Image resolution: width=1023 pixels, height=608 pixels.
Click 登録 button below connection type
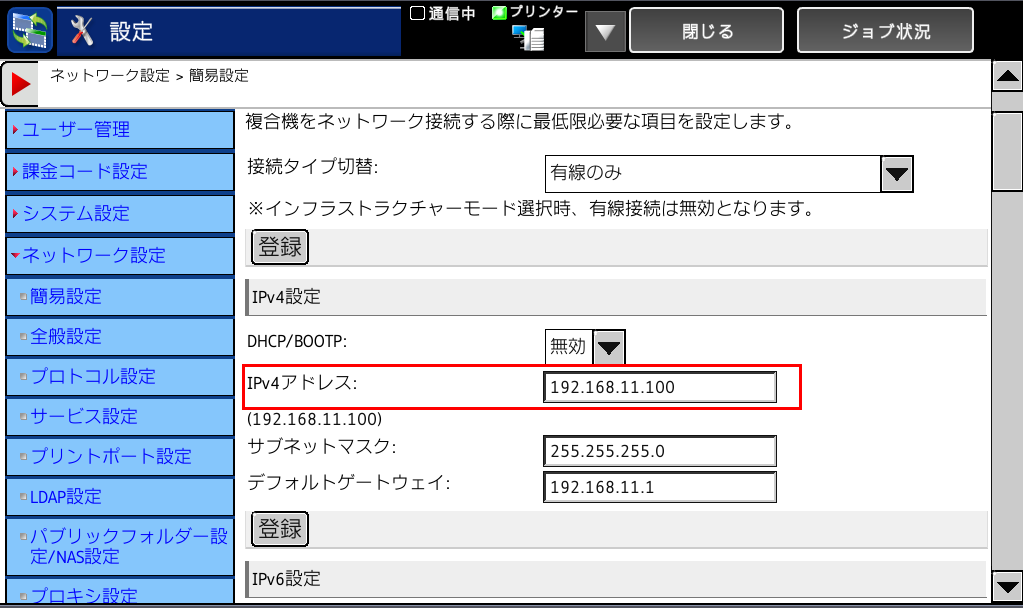279,247
